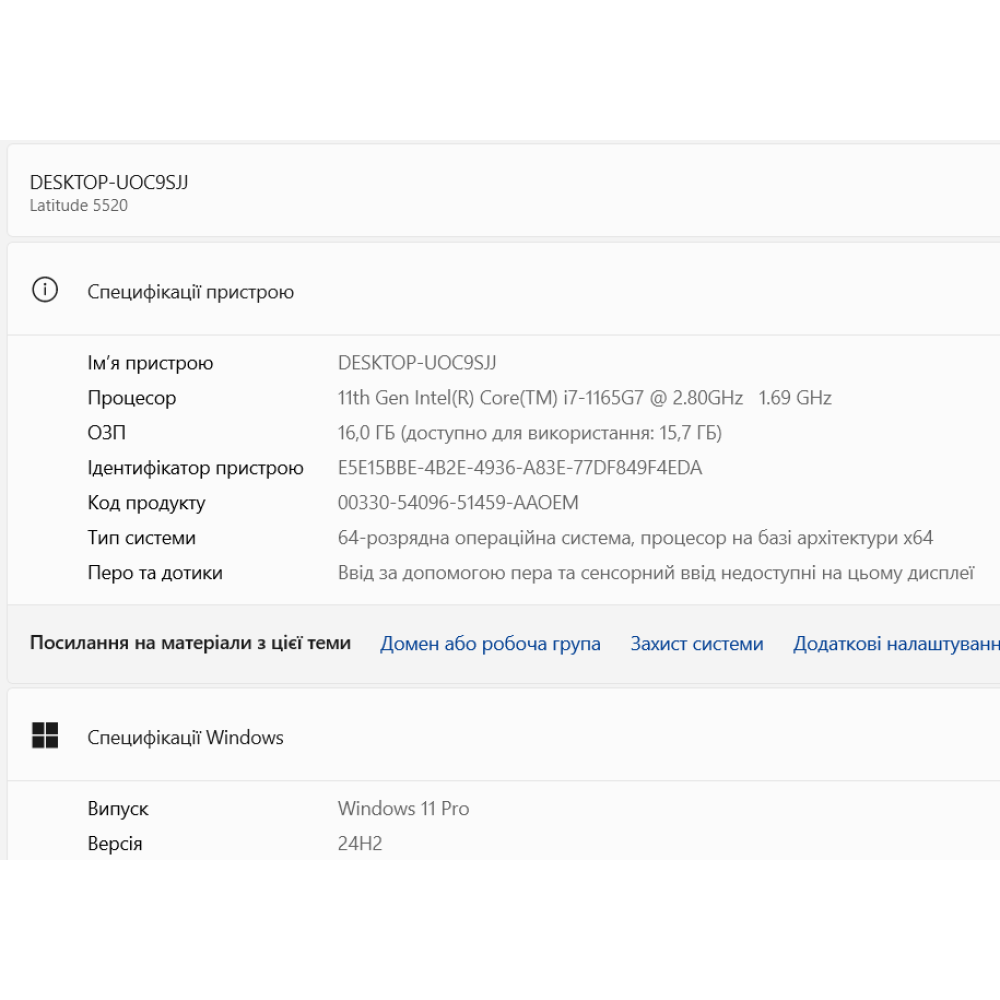Click the Windows 11 Pro edition value
1000x1000 pixels.
403,808
